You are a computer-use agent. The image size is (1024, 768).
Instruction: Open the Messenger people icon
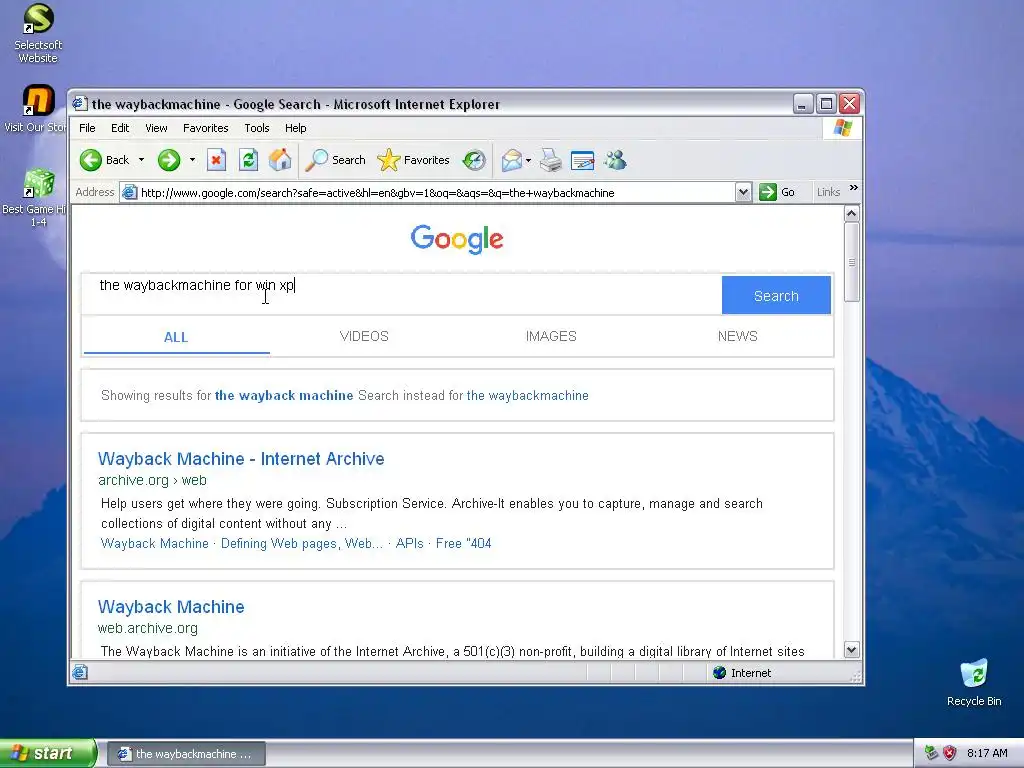click(x=615, y=160)
